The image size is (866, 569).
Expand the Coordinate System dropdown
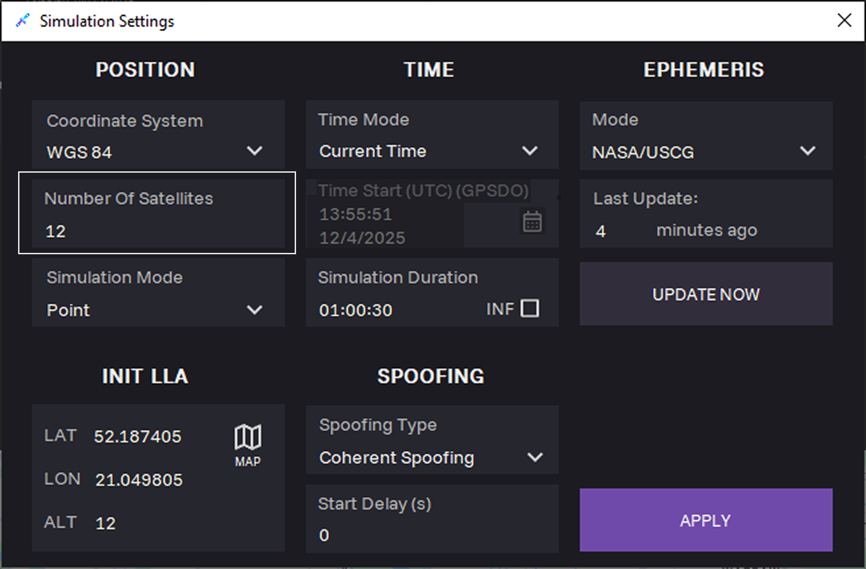158,135
